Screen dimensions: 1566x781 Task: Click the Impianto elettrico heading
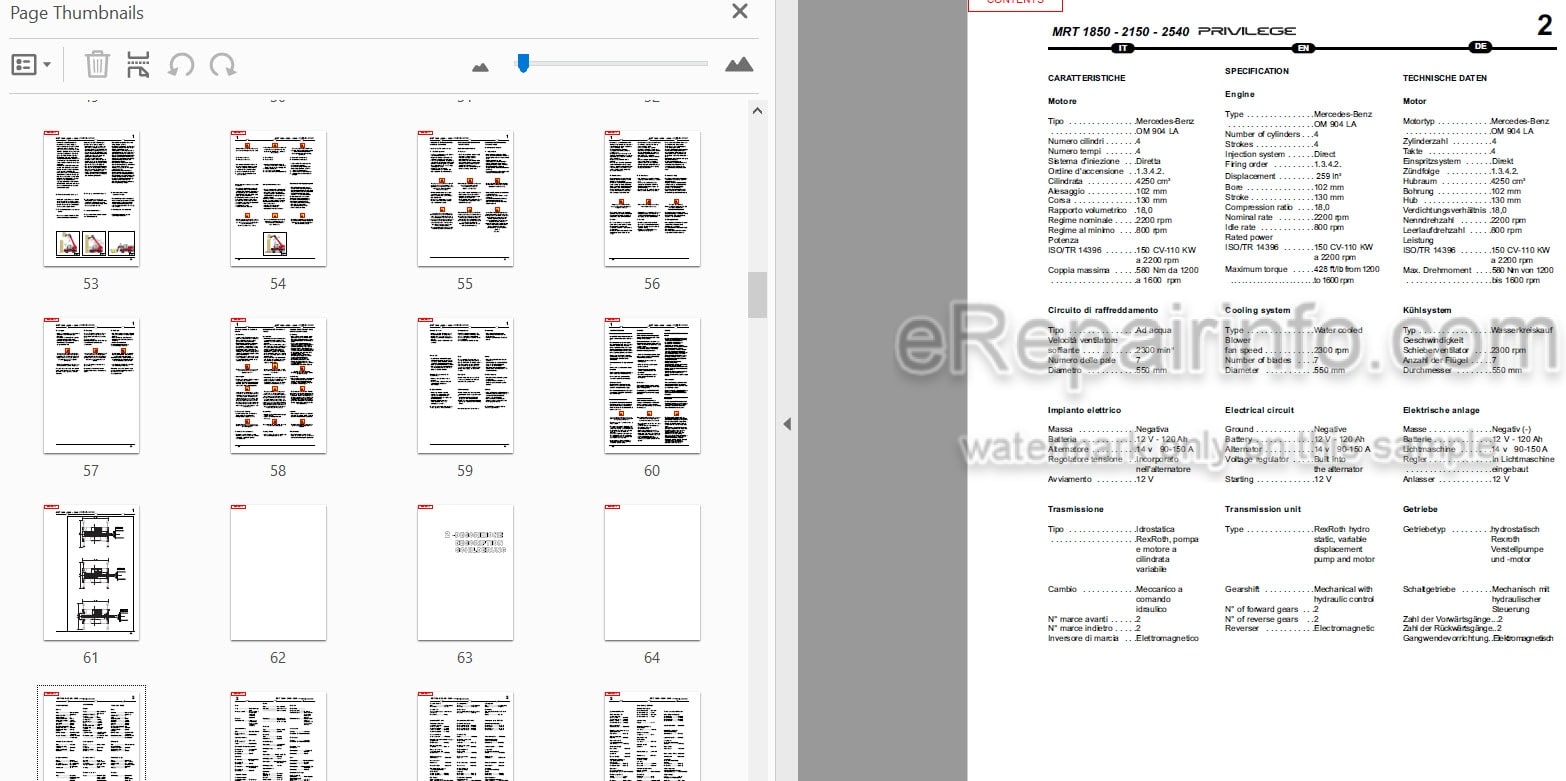pyautogui.click(x=1084, y=410)
